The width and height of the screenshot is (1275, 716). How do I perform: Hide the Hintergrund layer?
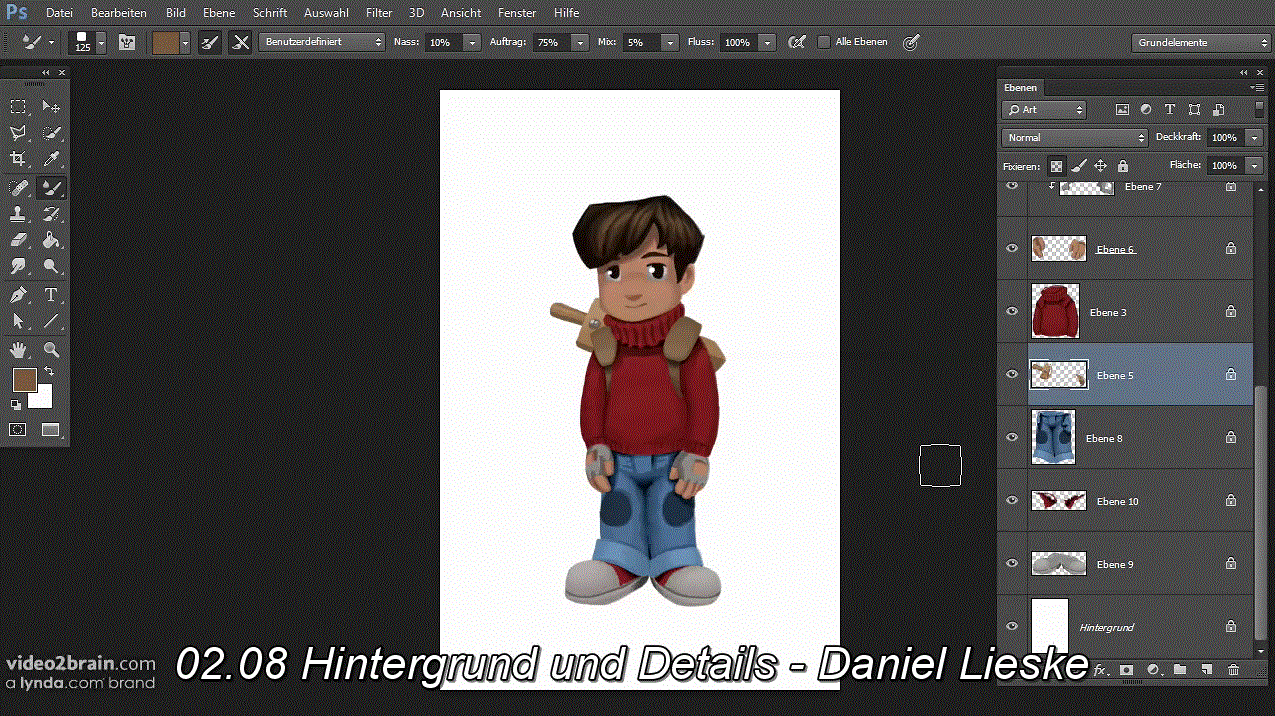[1012, 626]
